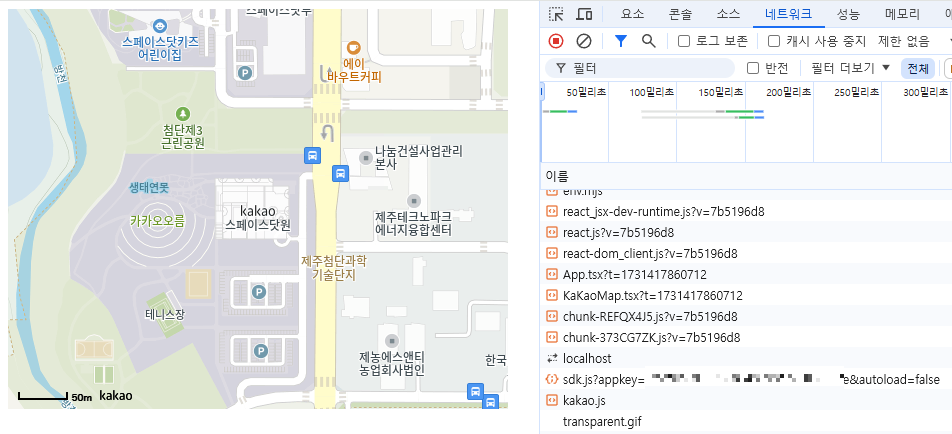This screenshot has height=434, width=952.
Task: Select the 전체 request type filter
Action: click(x=917, y=69)
